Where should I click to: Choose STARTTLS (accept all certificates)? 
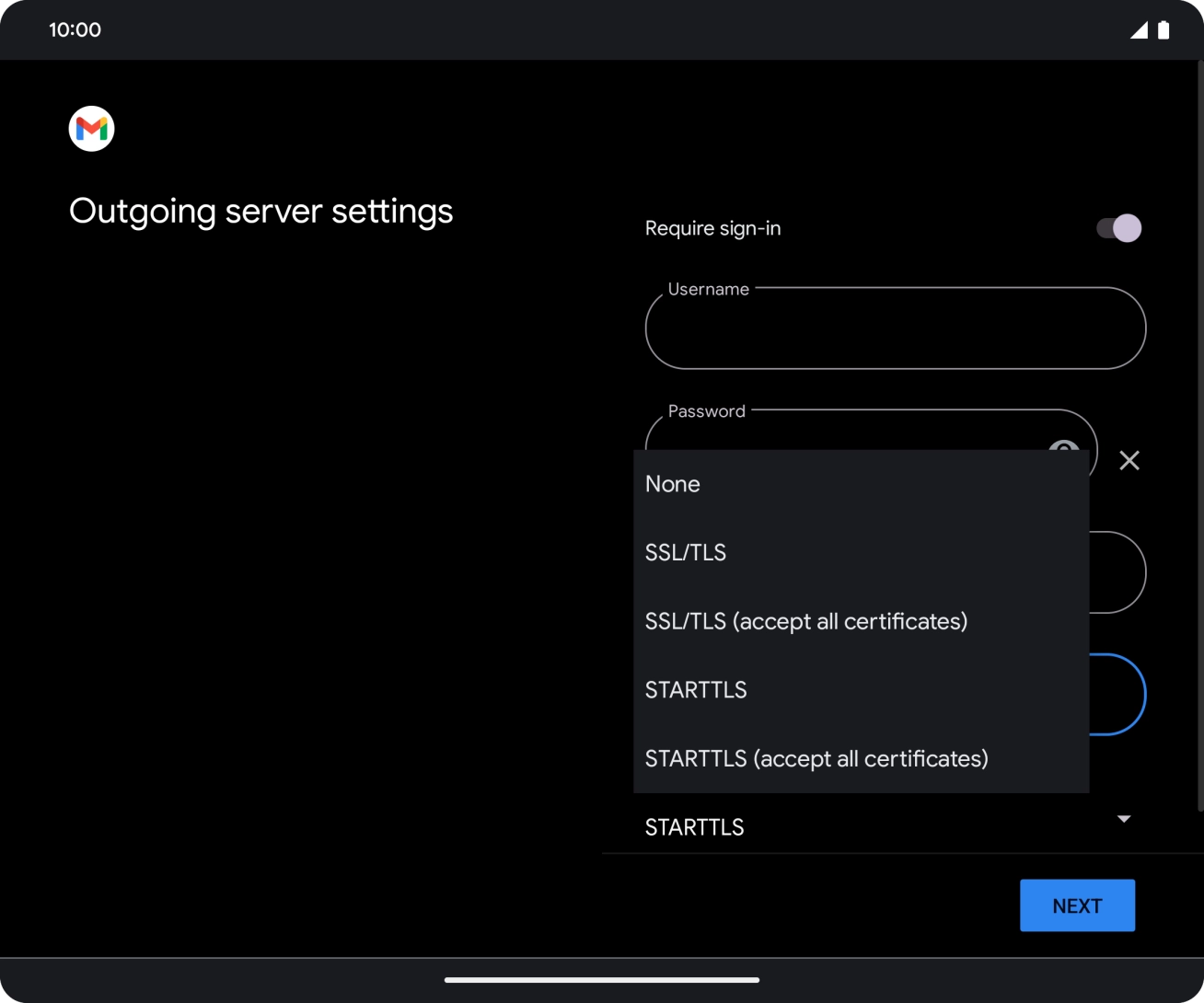[x=816, y=758]
